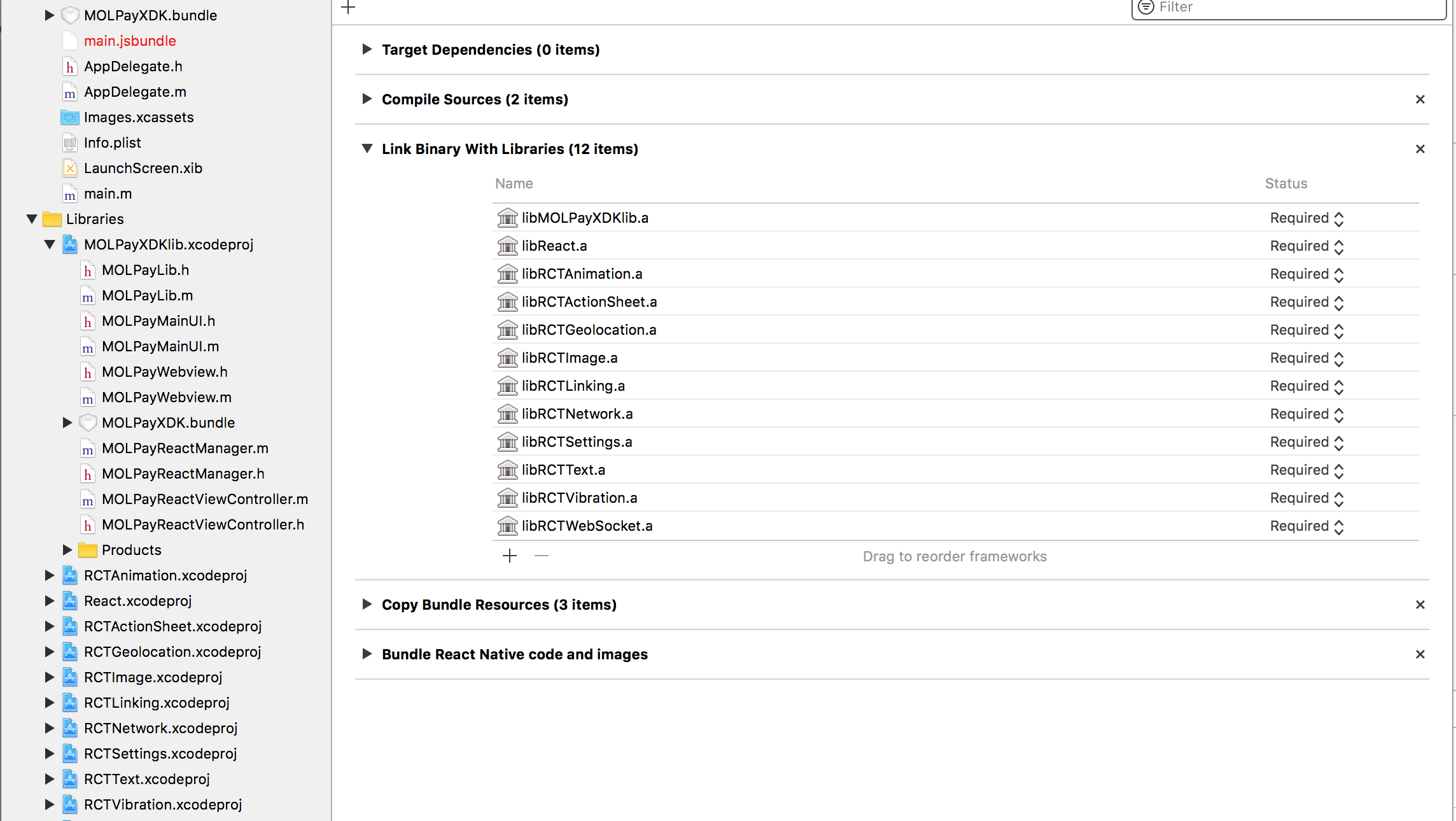Click the add build phase plus icon
Image resolution: width=1456 pixels, height=821 pixels.
coord(348,7)
